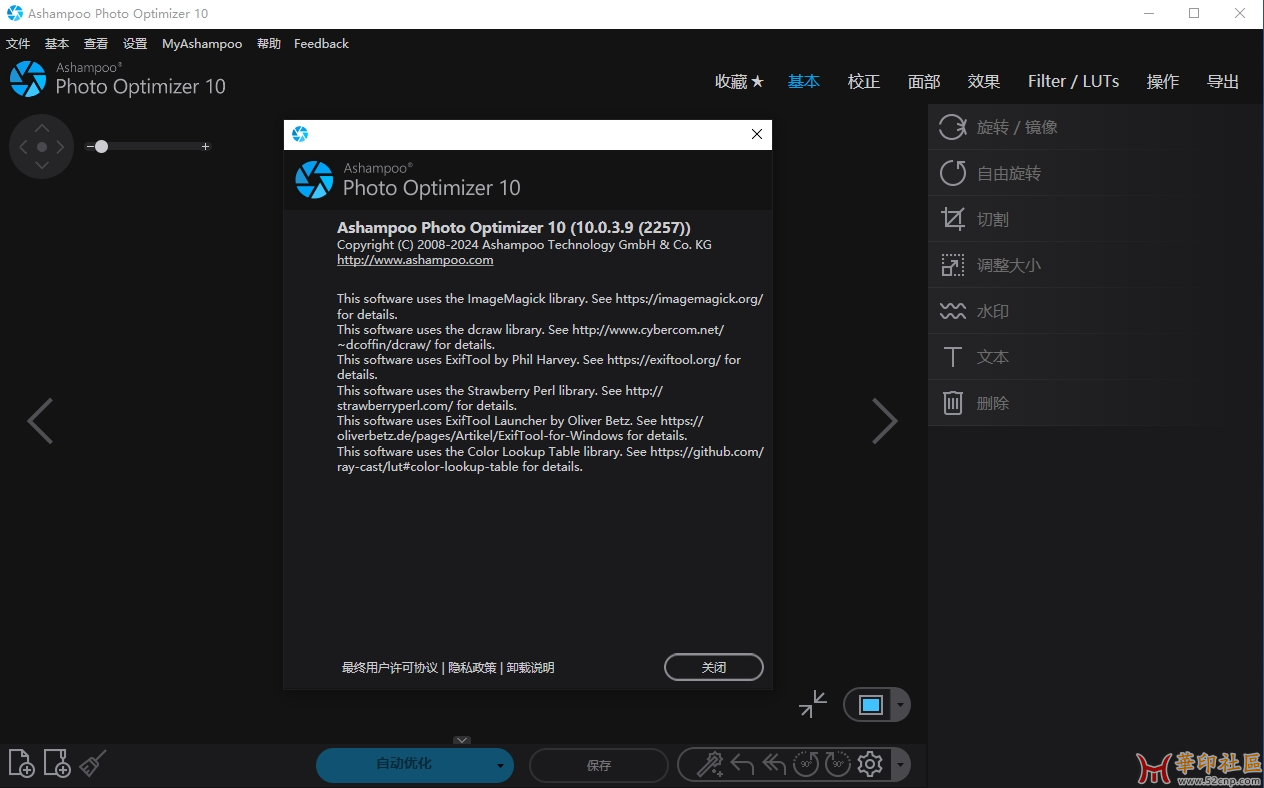The width and height of the screenshot is (1264, 788).
Task: Switch to the 收藏 ★ favorites tab
Action: (x=739, y=82)
